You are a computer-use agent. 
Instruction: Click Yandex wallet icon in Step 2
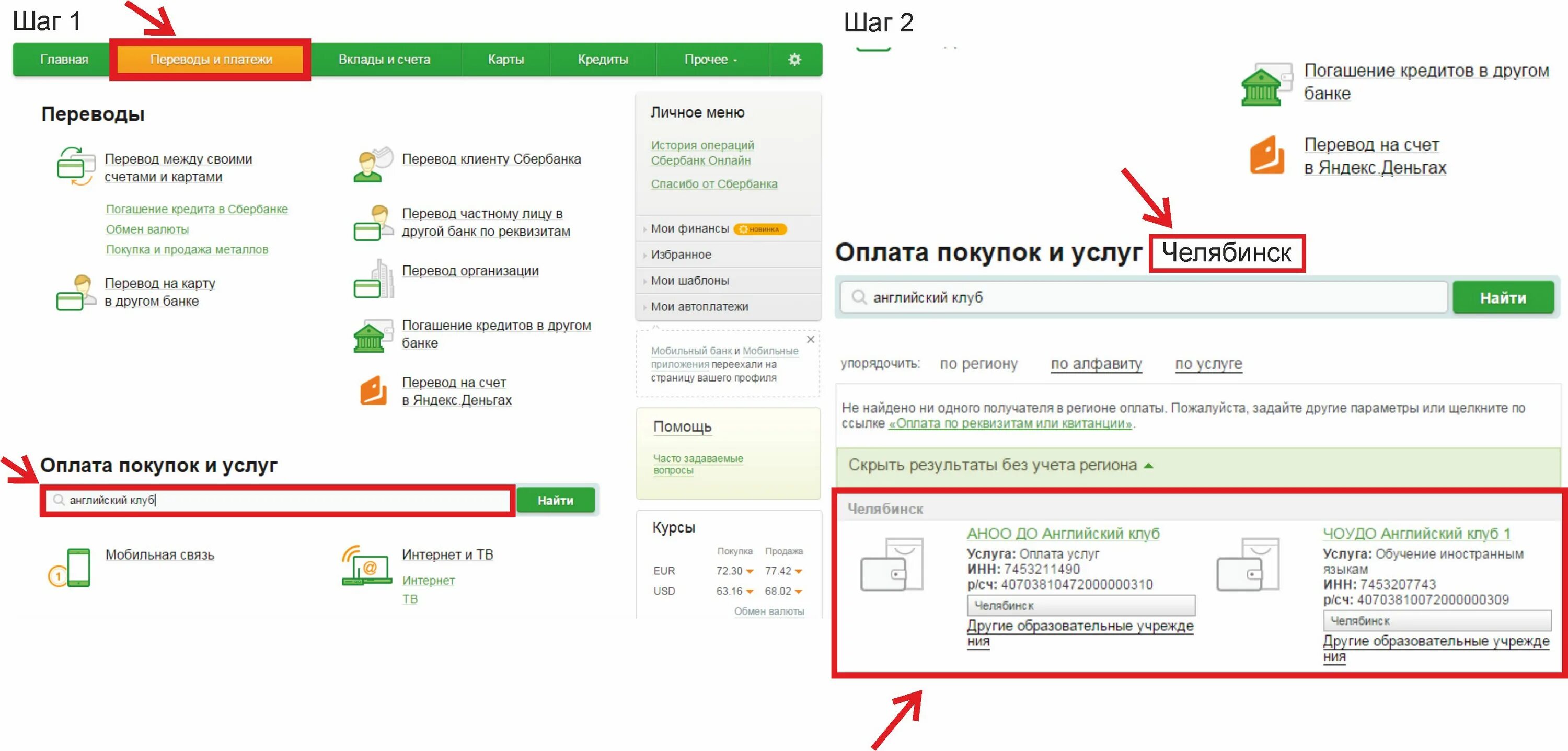coord(1267,155)
